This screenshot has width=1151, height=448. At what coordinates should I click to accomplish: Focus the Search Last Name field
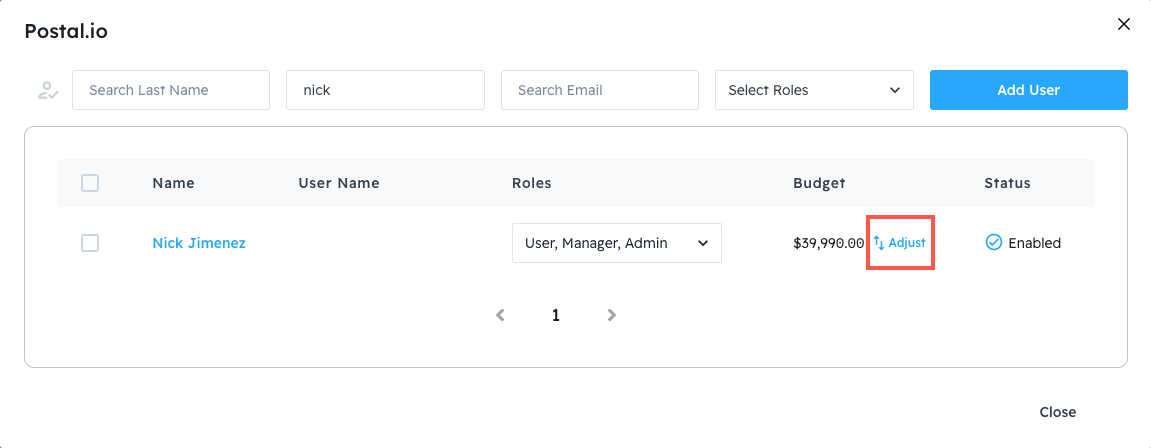pos(171,90)
